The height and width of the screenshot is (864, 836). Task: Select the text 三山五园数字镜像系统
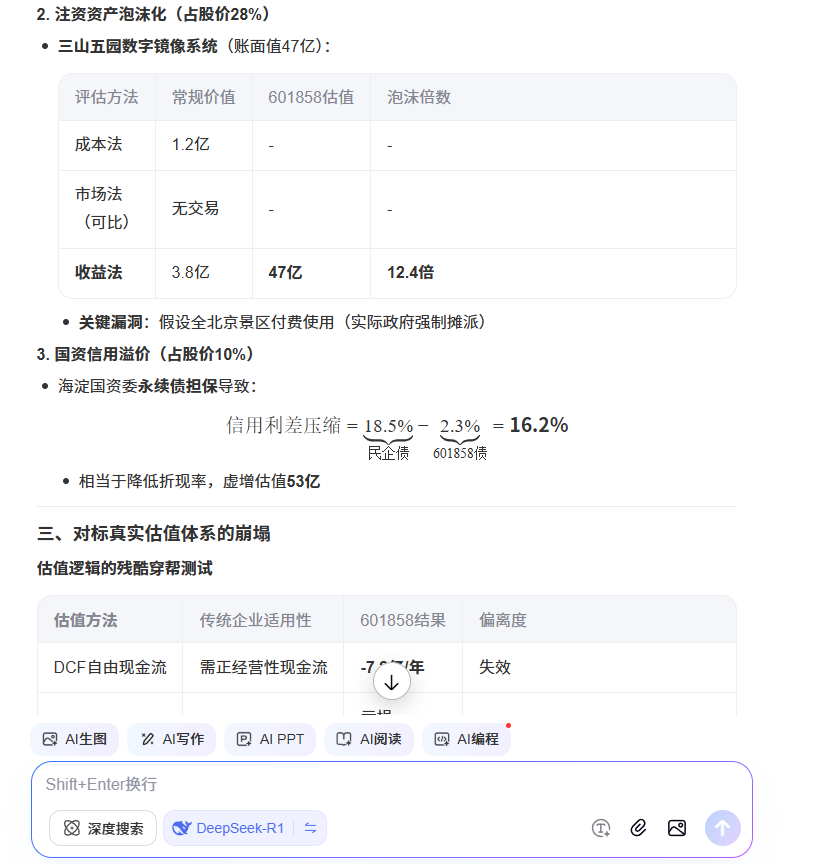pyautogui.click(x=137, y=46)
